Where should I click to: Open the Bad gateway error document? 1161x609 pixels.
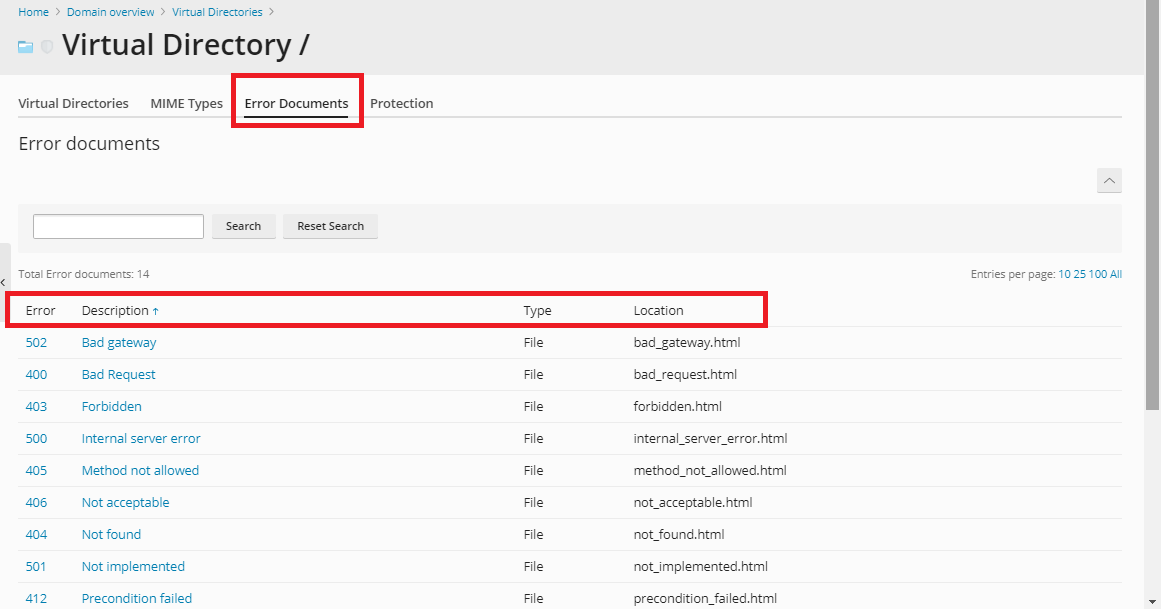119,342
